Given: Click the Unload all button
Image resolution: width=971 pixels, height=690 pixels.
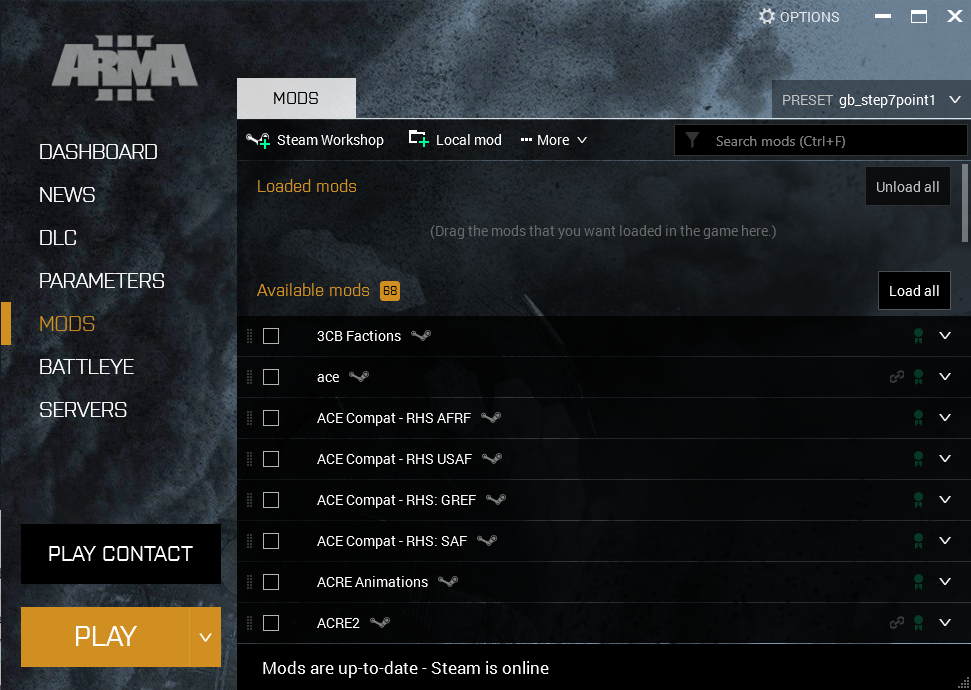Looking at the screenshot, I should 907,186.
